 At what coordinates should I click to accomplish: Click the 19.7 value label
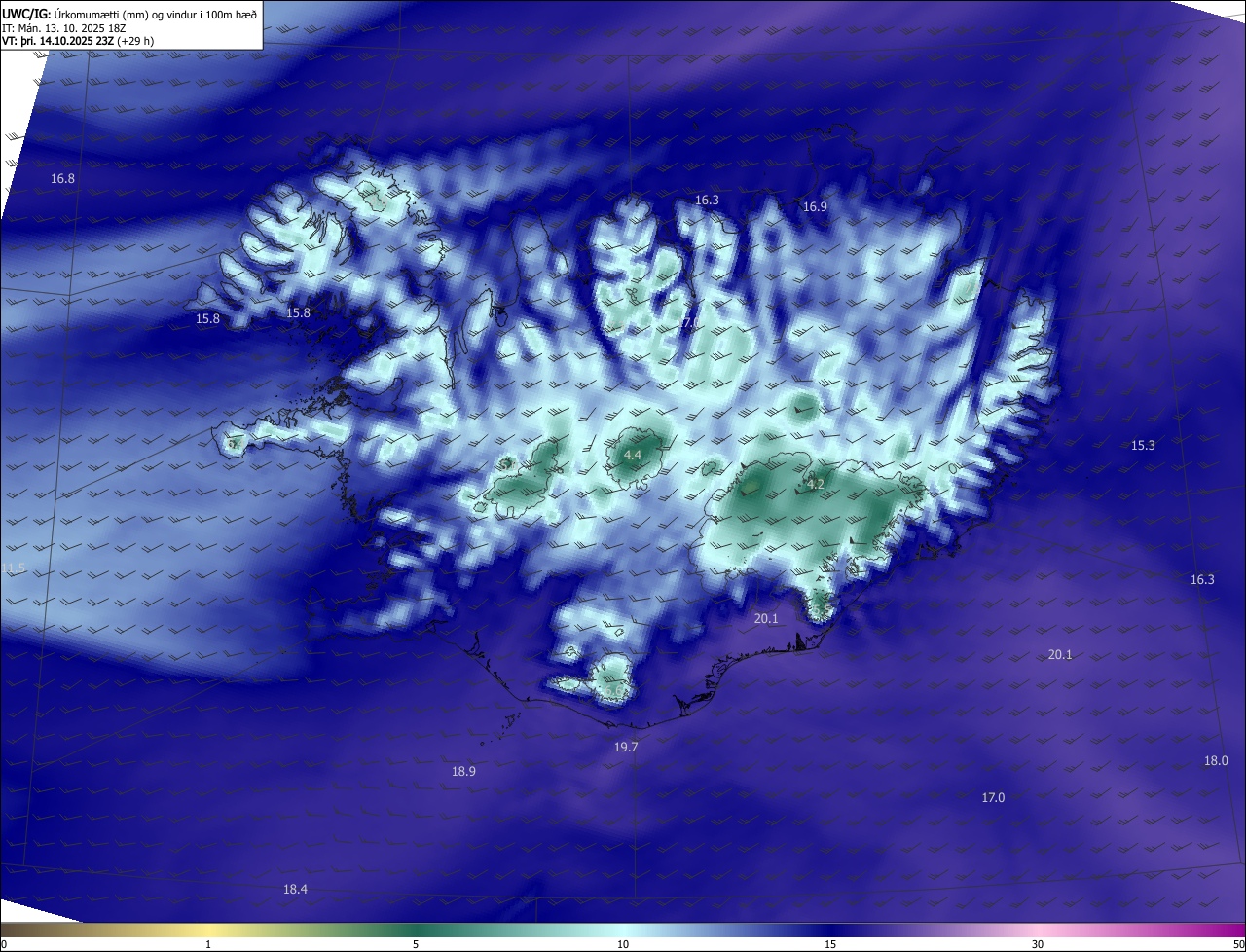pos(626,748)
